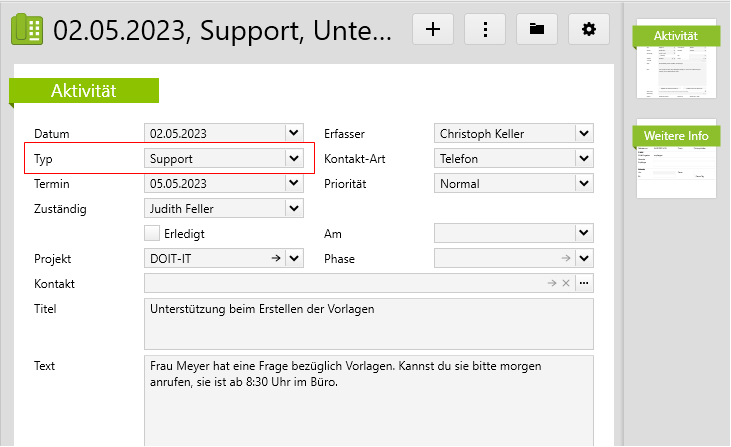Clear the Kontakt field with X icon

coord(566,284)
